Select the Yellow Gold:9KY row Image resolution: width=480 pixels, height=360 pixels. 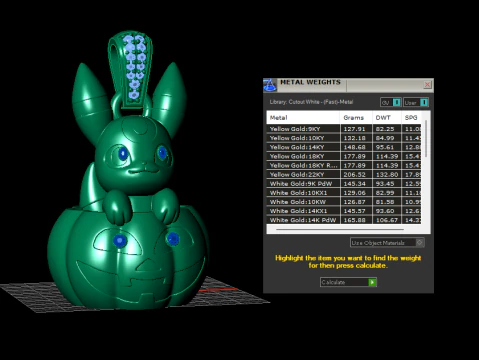[x=344, y=129]
